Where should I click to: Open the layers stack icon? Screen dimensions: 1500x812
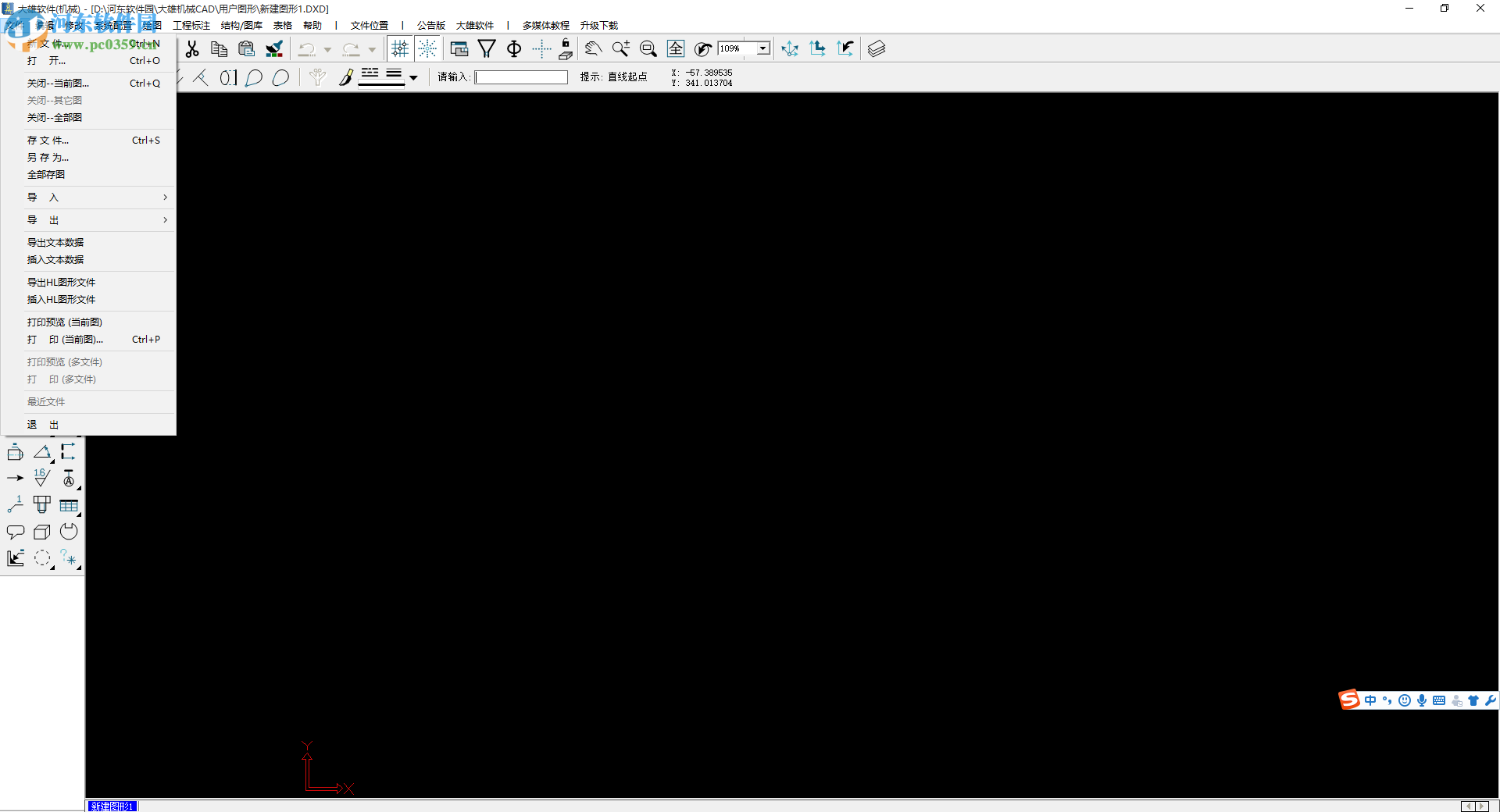point(877,49)
